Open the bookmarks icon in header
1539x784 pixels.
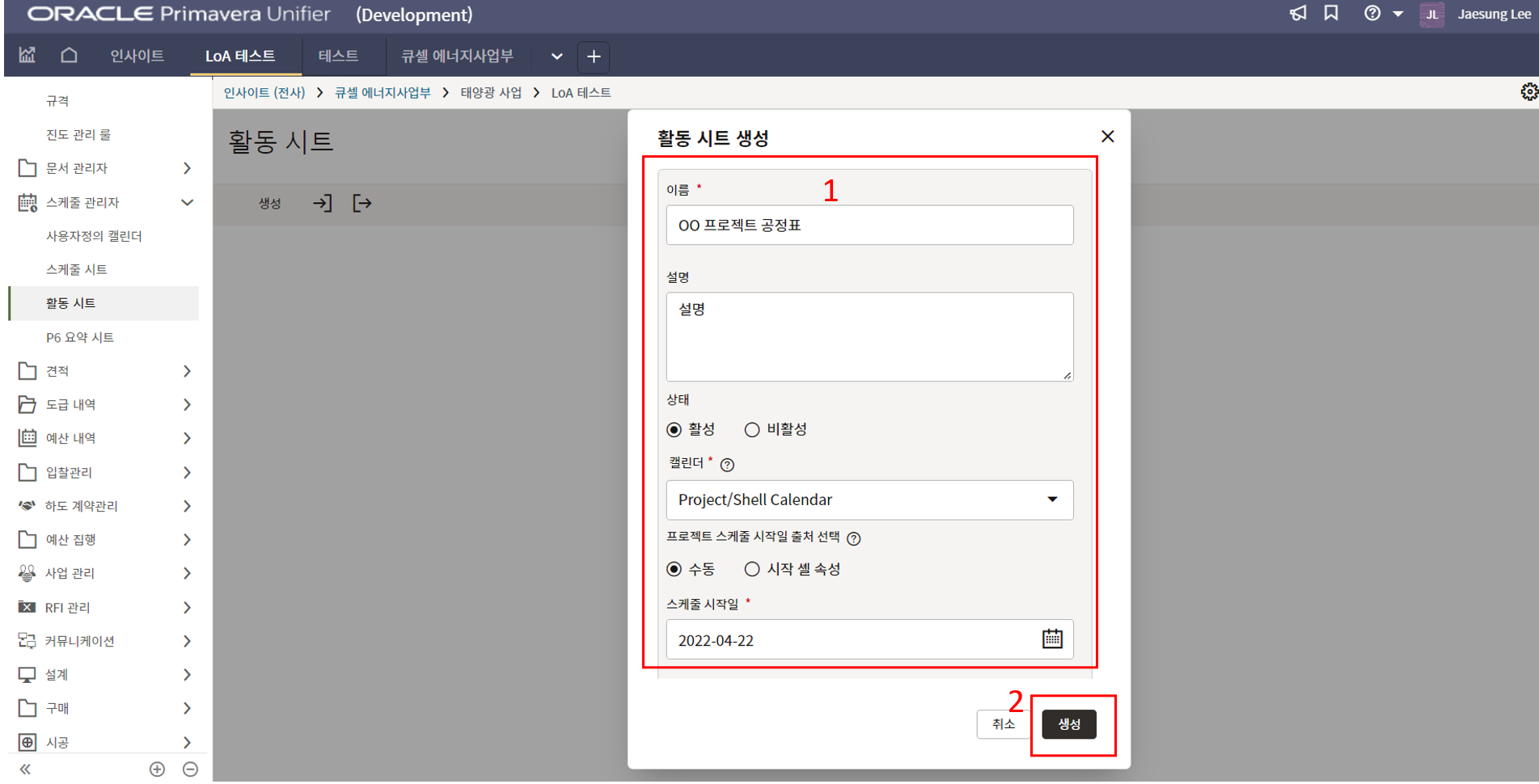(1331, 14)
